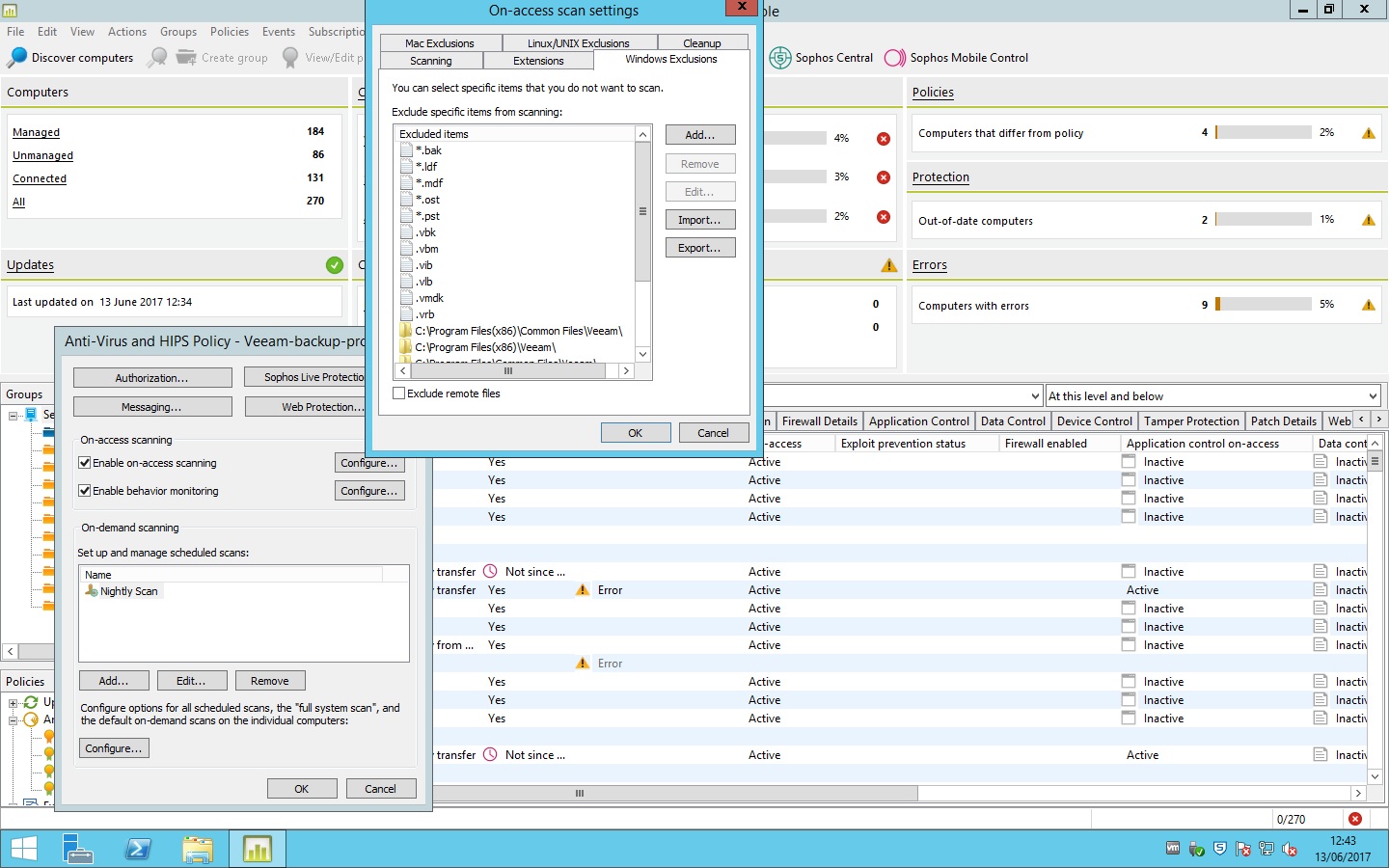Open PowerShell from the taskbar

point(138,849)
